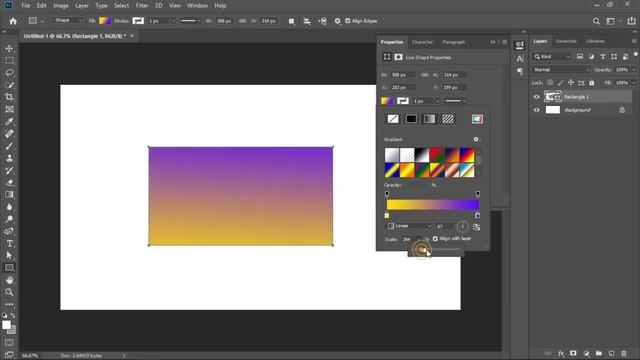
Task: Open the Search icon at top right
Action: (x=596, y=21)
